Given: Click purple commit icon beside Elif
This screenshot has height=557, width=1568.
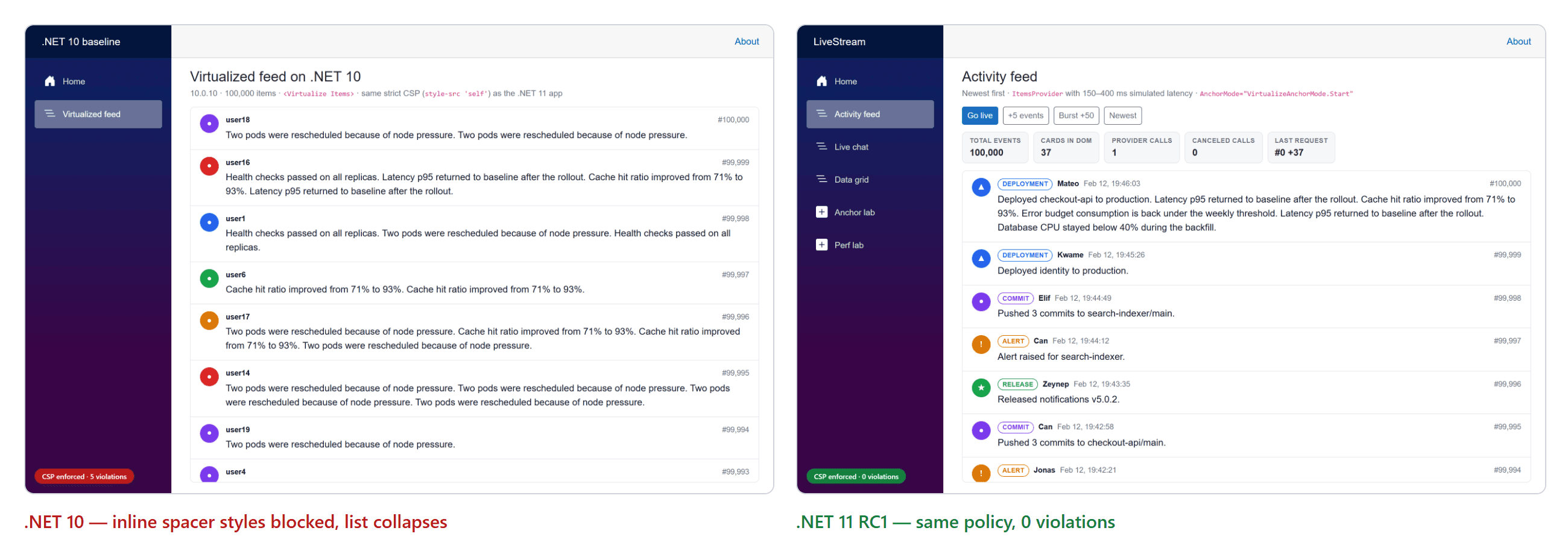Looking at the screenshot, I should [x=981, y=302].
